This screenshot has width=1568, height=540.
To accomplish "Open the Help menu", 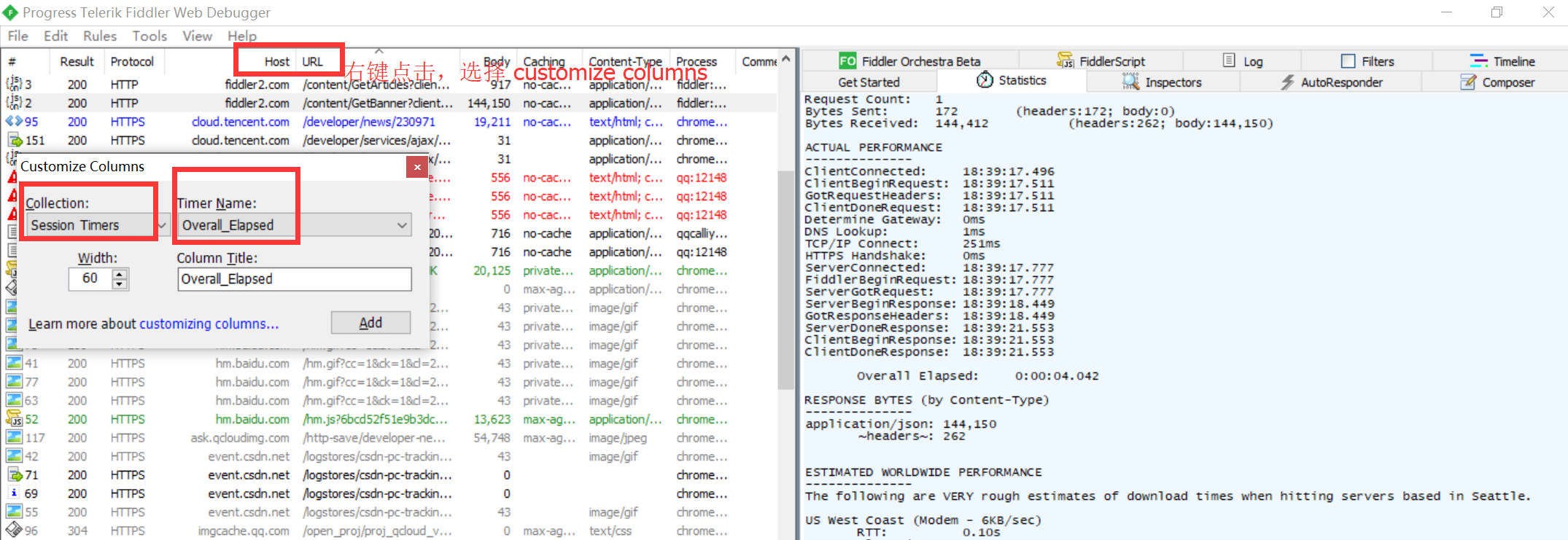I will click(x=241, y=36).
